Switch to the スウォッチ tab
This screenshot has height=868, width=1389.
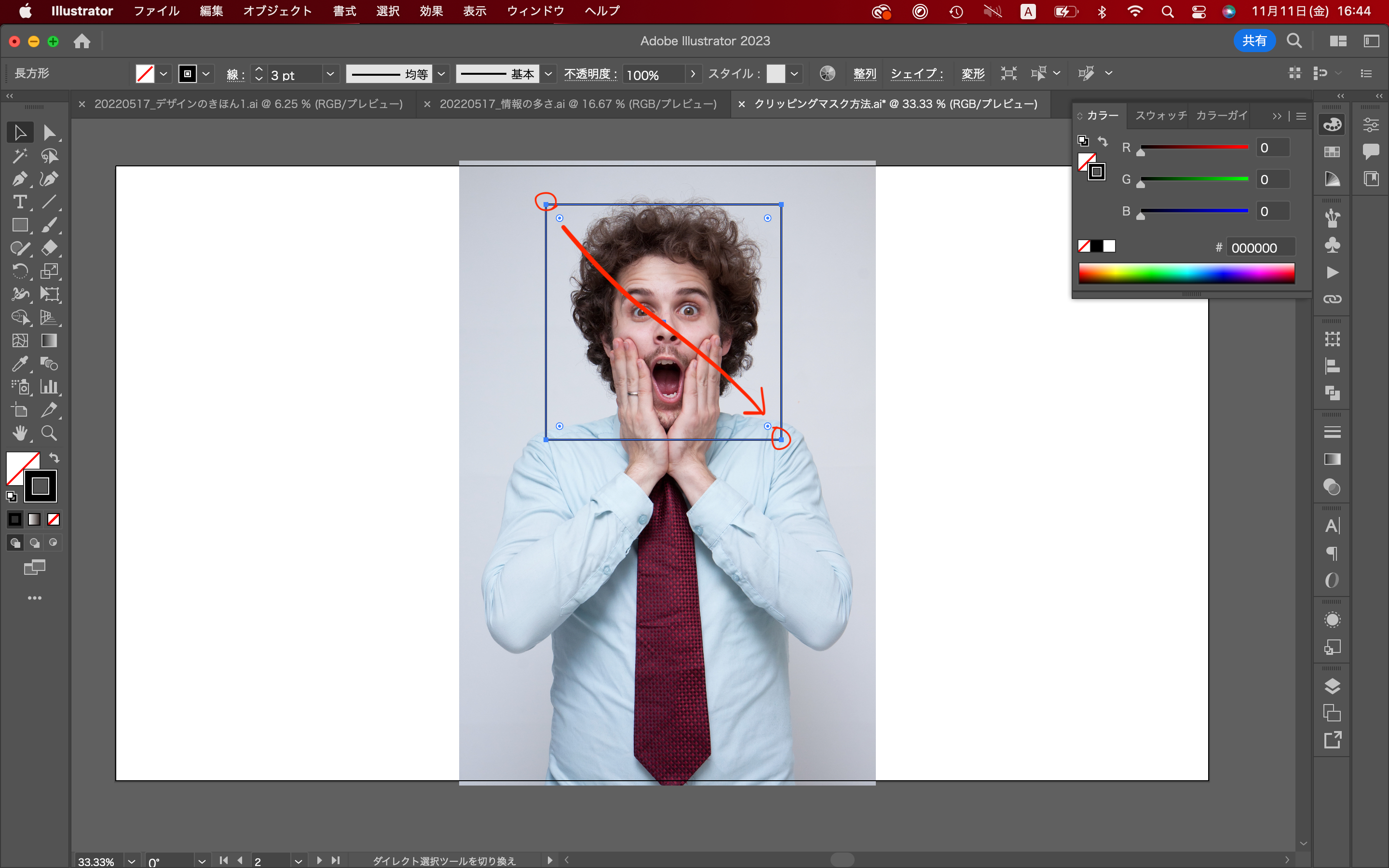1160,115
